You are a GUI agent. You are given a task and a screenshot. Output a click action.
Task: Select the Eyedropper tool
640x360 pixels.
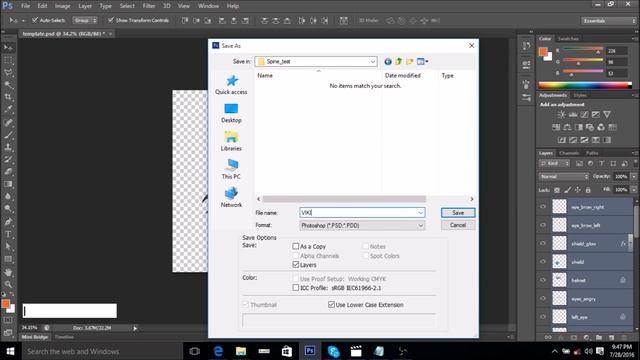(x=8, y=109)
